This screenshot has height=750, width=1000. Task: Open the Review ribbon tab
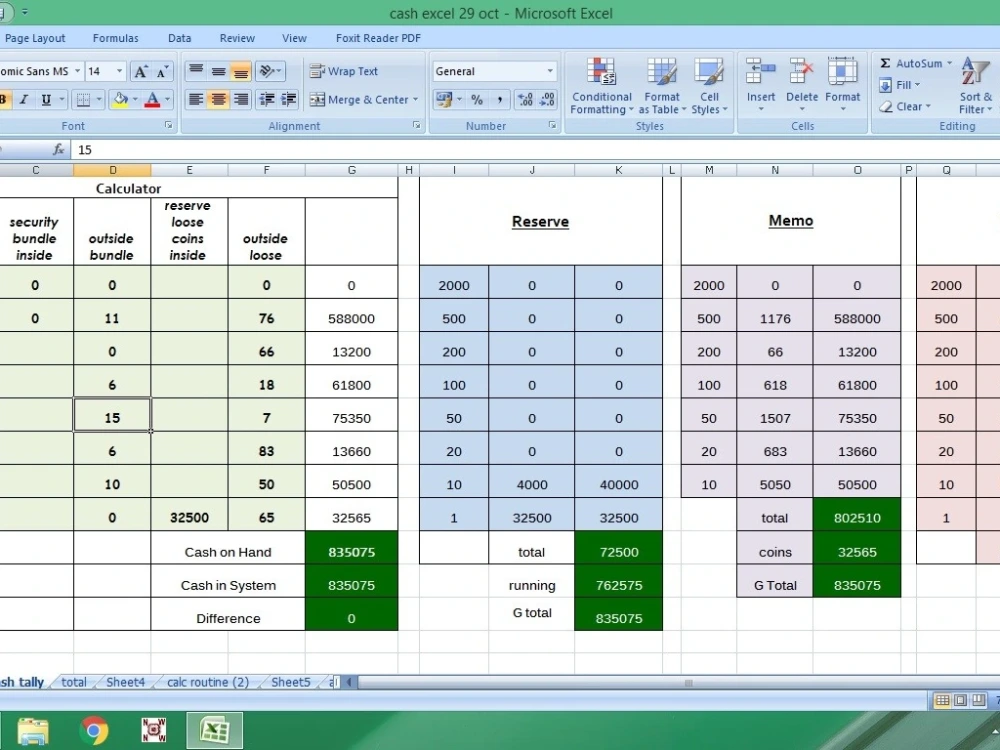tap(237, 38)
